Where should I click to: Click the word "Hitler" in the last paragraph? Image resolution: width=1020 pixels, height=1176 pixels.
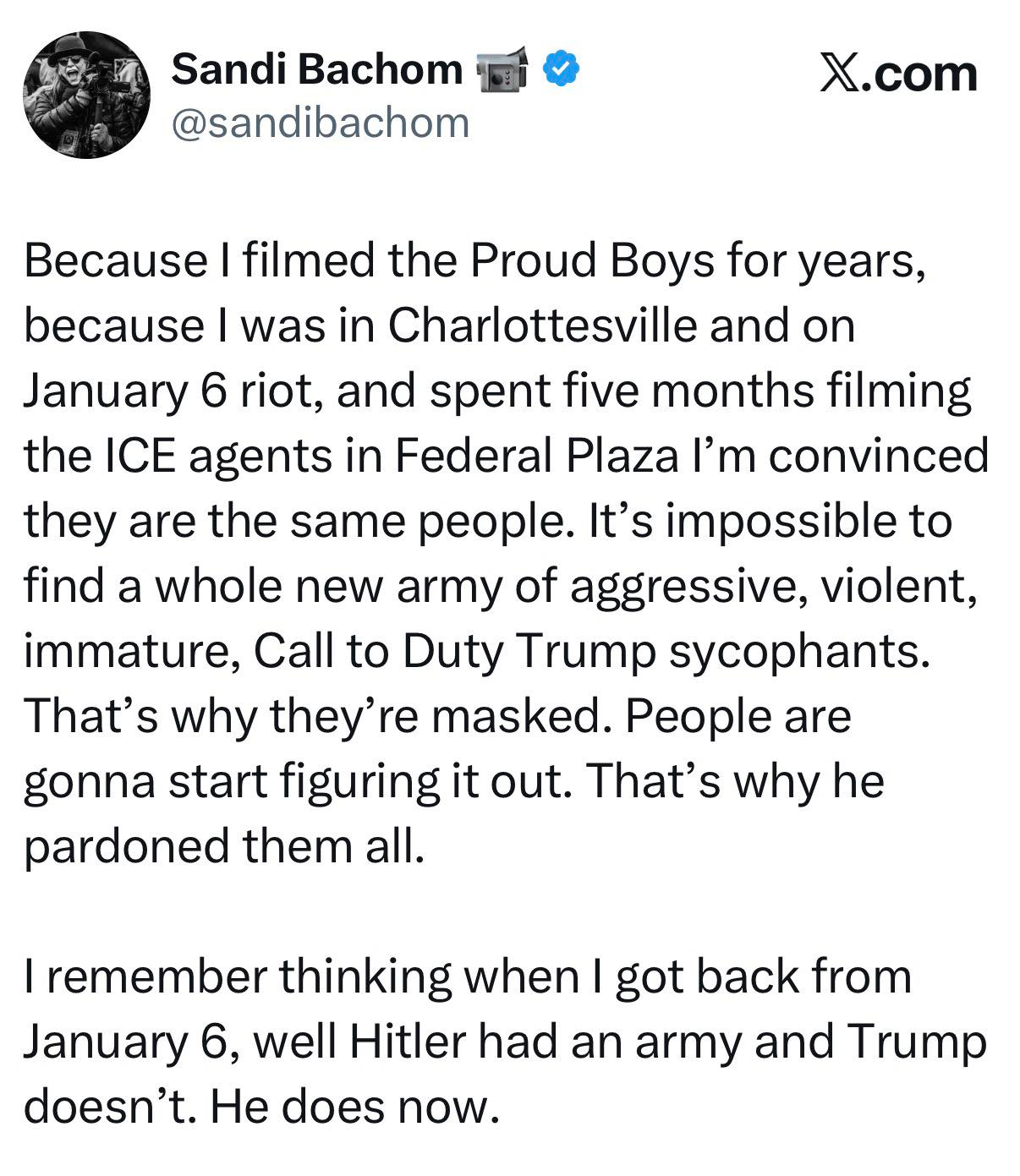pyautogui.click(x=408, y=1041)
